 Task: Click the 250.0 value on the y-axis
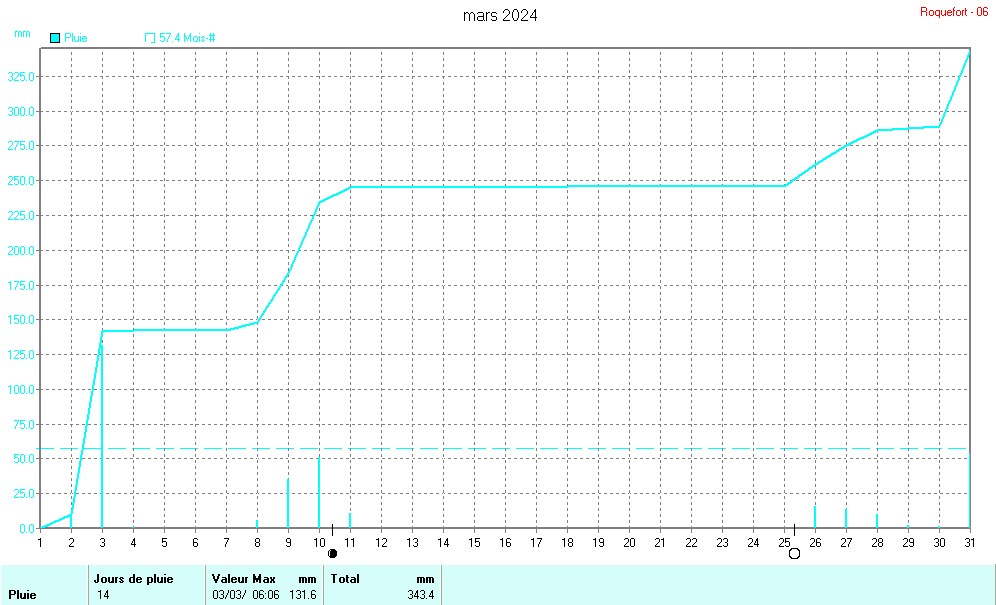[x=21, y=180]
